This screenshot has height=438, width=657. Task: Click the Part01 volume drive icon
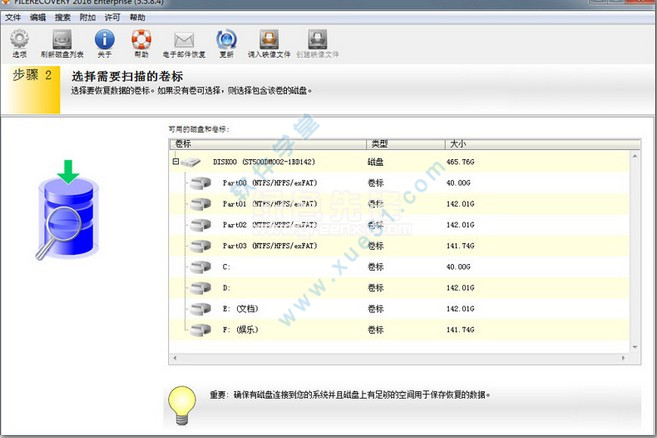point(200,204)
